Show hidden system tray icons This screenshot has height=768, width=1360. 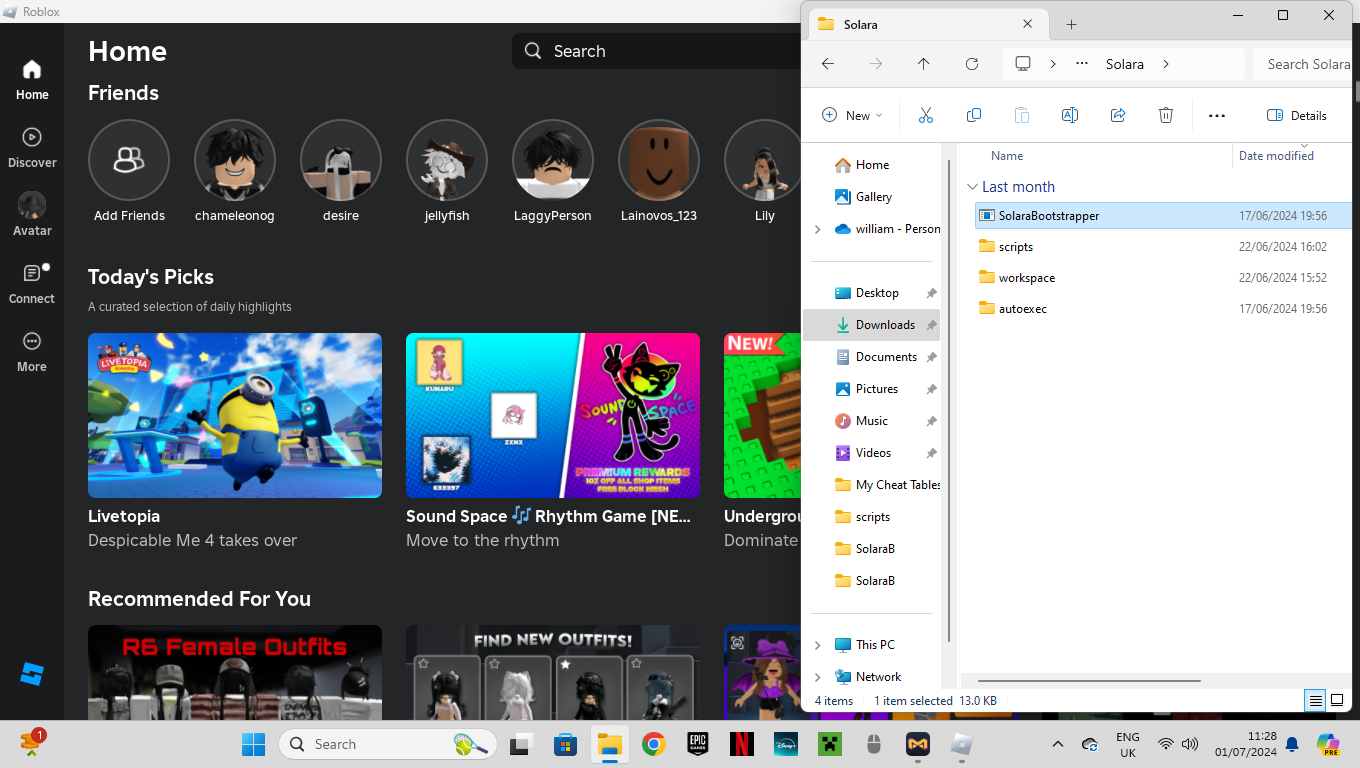tap(1058, 744)
